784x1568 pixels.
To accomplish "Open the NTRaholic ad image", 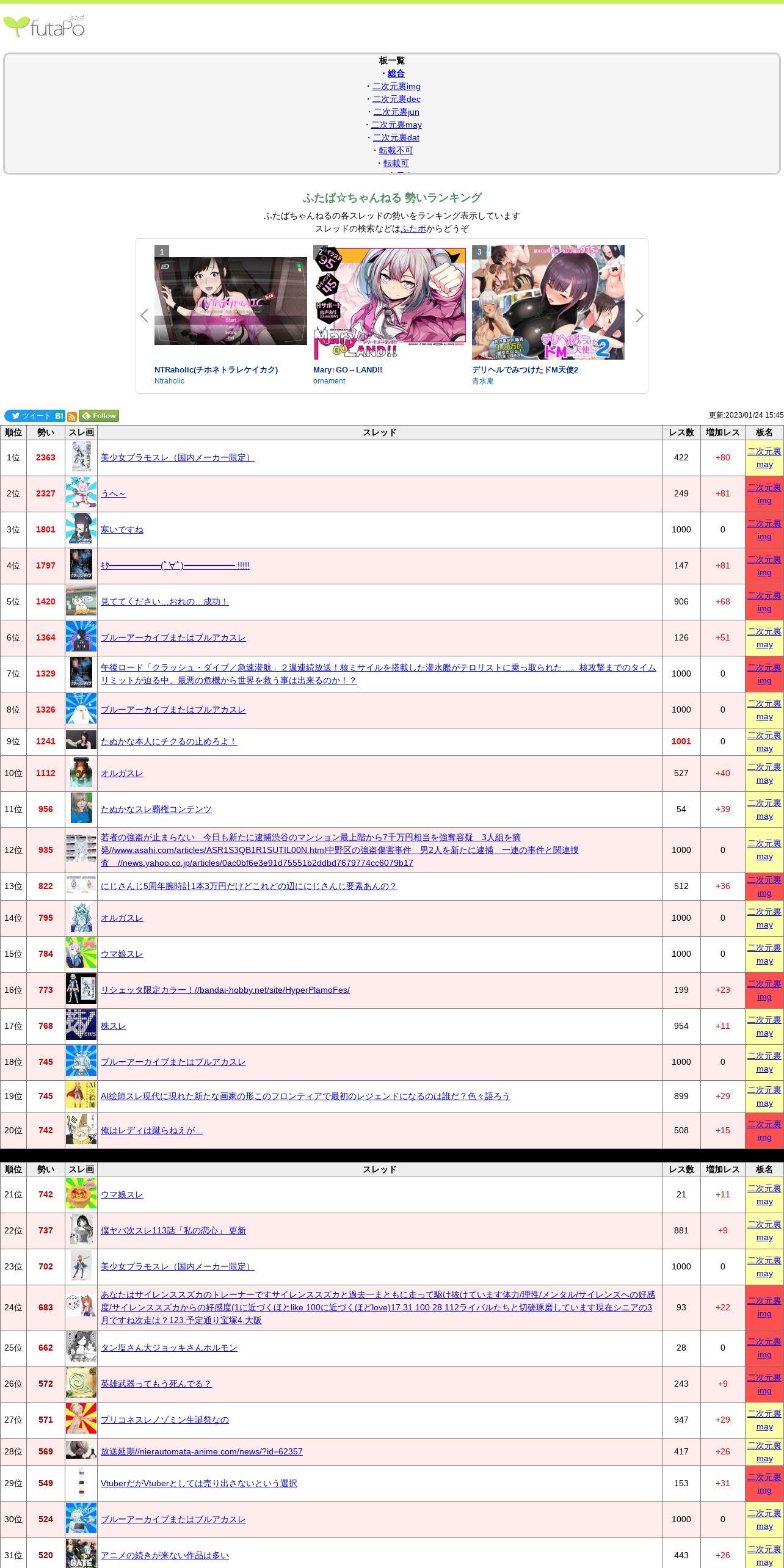I will click(x=231, y=301).
